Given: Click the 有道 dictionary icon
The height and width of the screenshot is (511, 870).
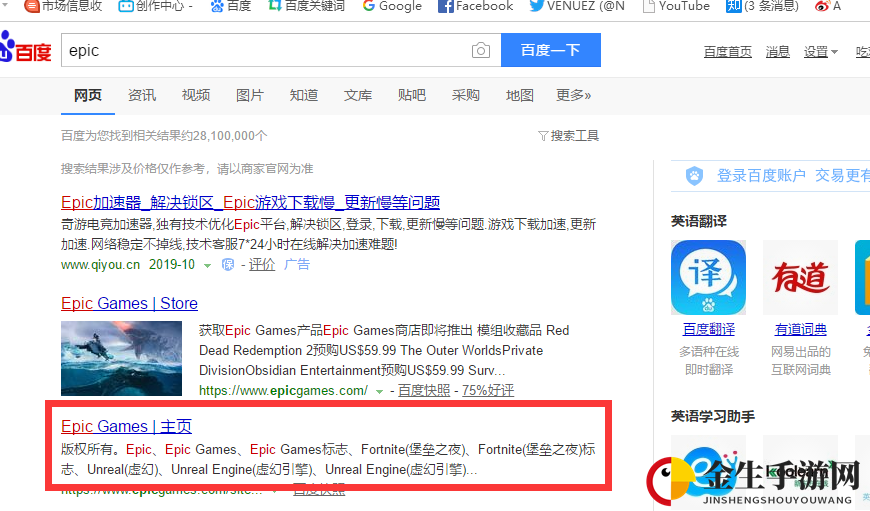Looking at the screenshot, I should (x=800, y=277).
